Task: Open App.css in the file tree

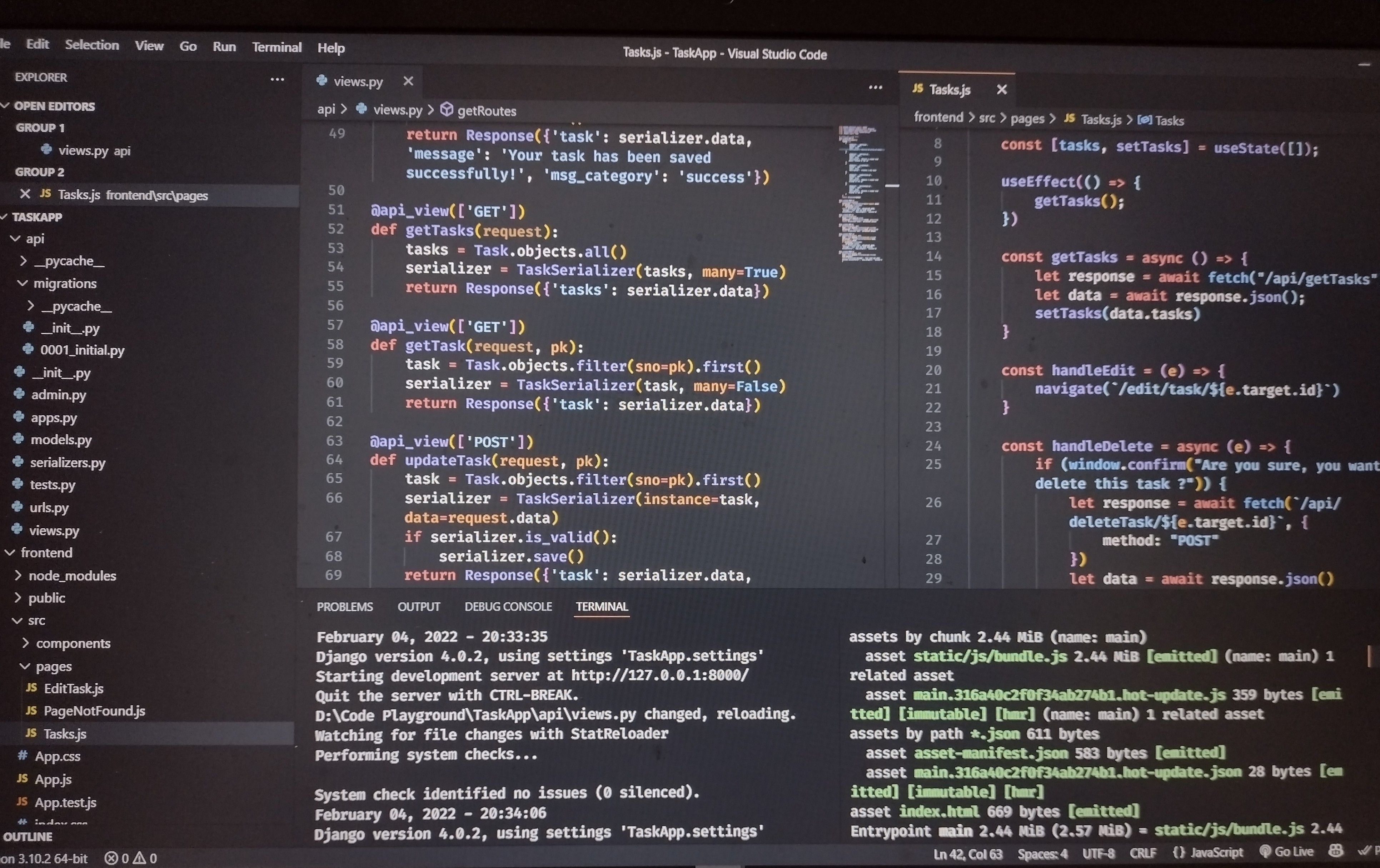Action: pyautogui.click(x=57, y=756)
